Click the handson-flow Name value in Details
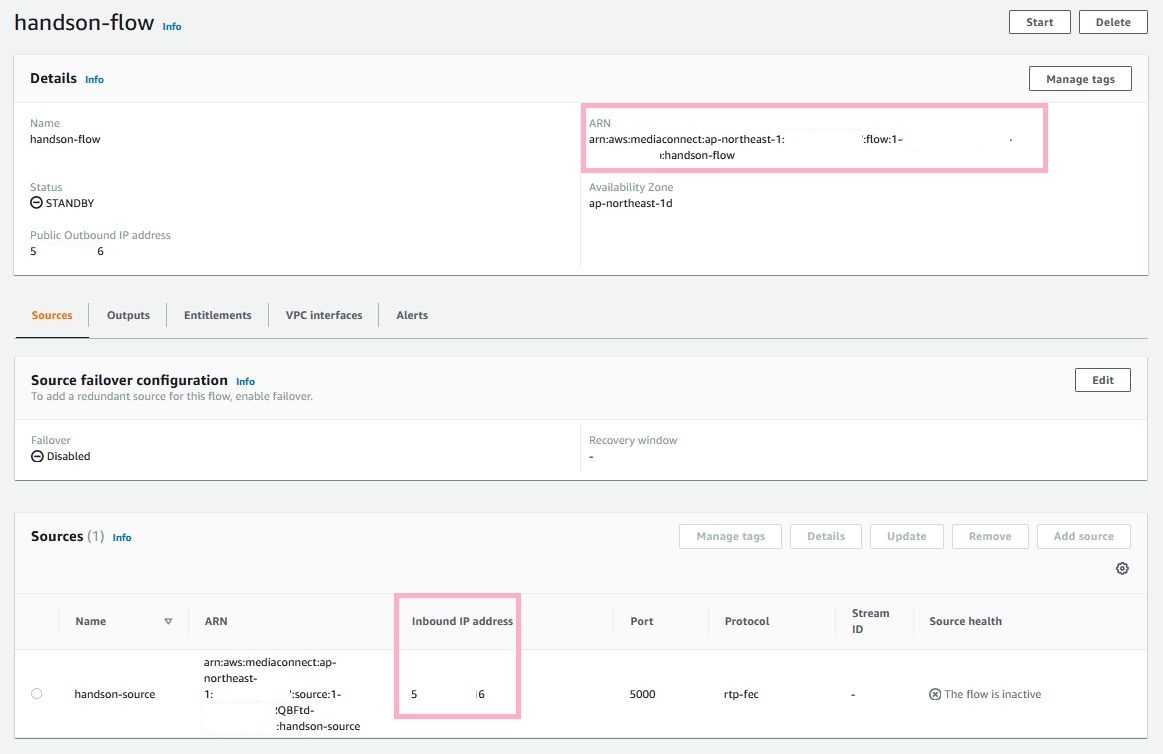The height and width of the screenshot is (754, 1163). point(65,139)
